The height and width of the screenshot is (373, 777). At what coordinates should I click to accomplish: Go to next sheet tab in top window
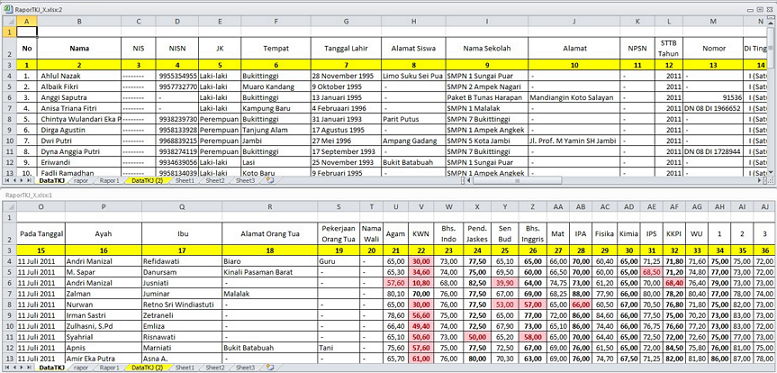[21, 181]
